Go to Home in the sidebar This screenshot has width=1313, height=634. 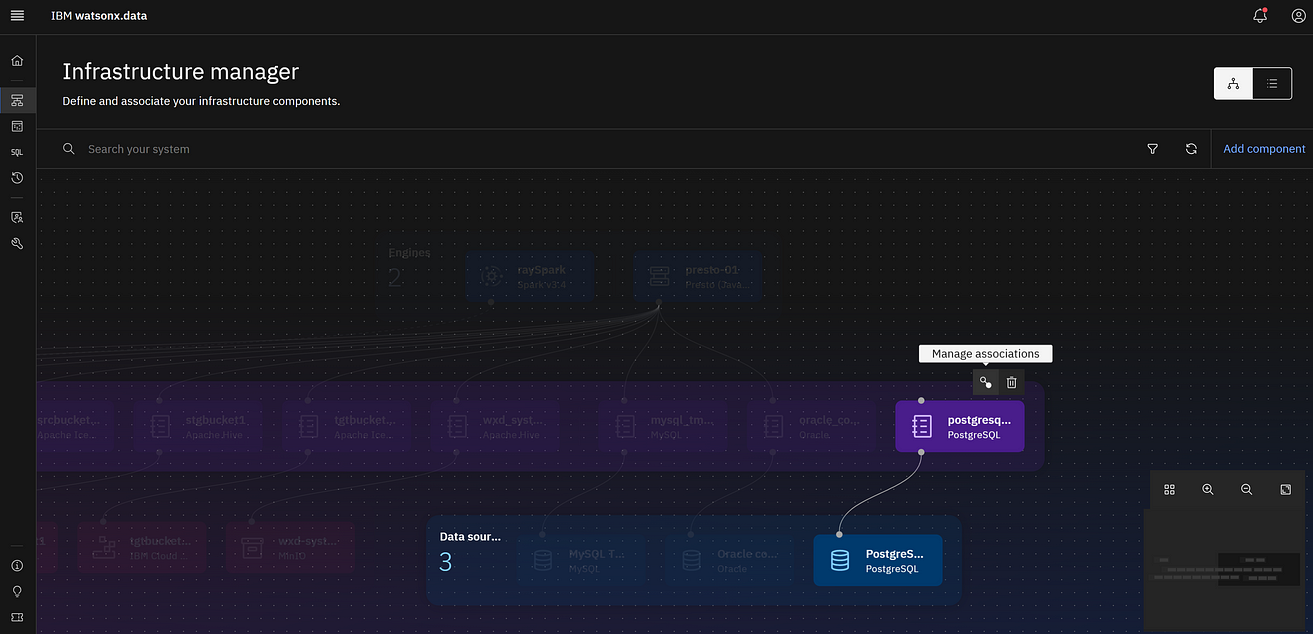[17, 61]
